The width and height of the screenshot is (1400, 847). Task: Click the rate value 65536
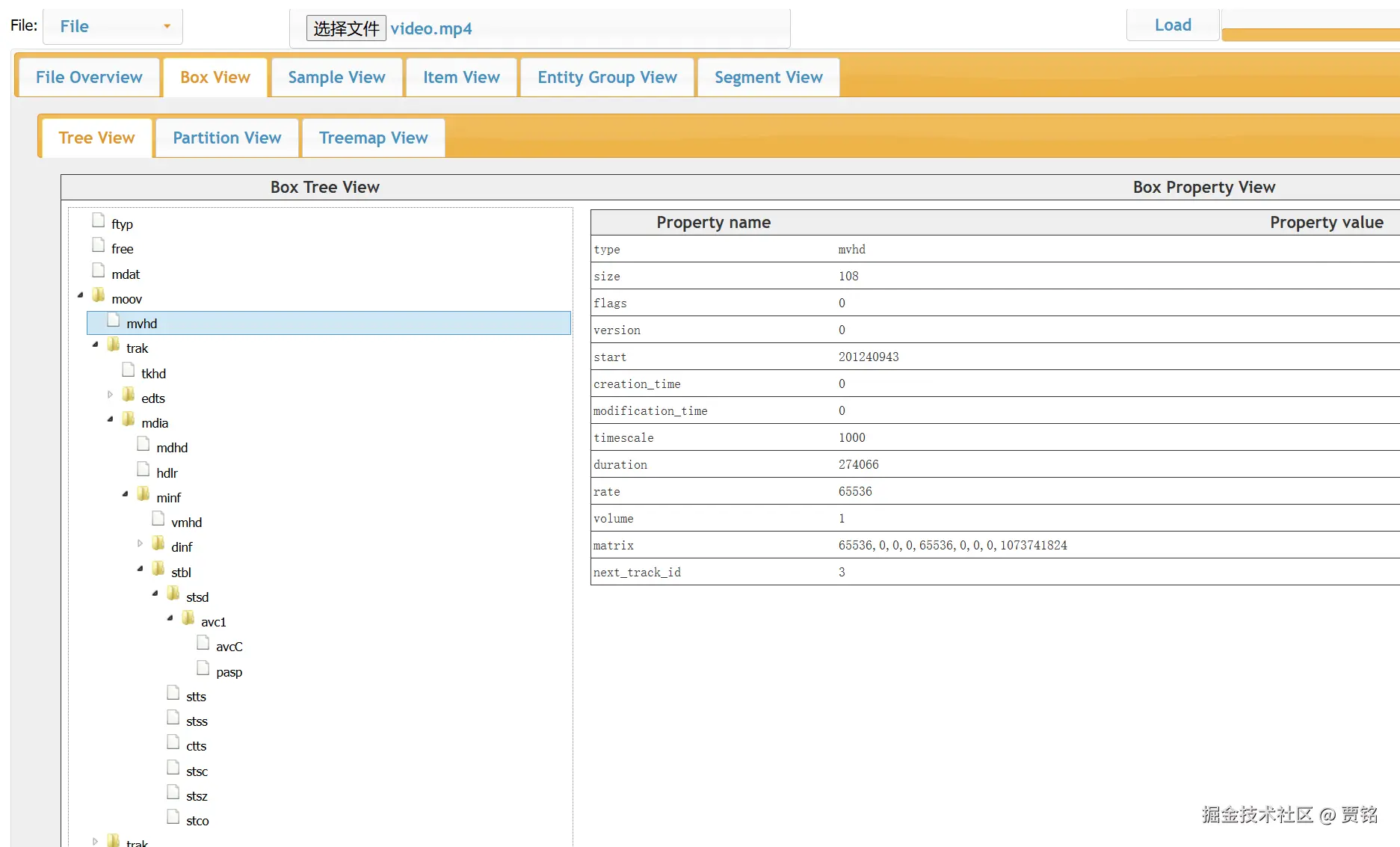pyautogui.click(x=855, y=492)
